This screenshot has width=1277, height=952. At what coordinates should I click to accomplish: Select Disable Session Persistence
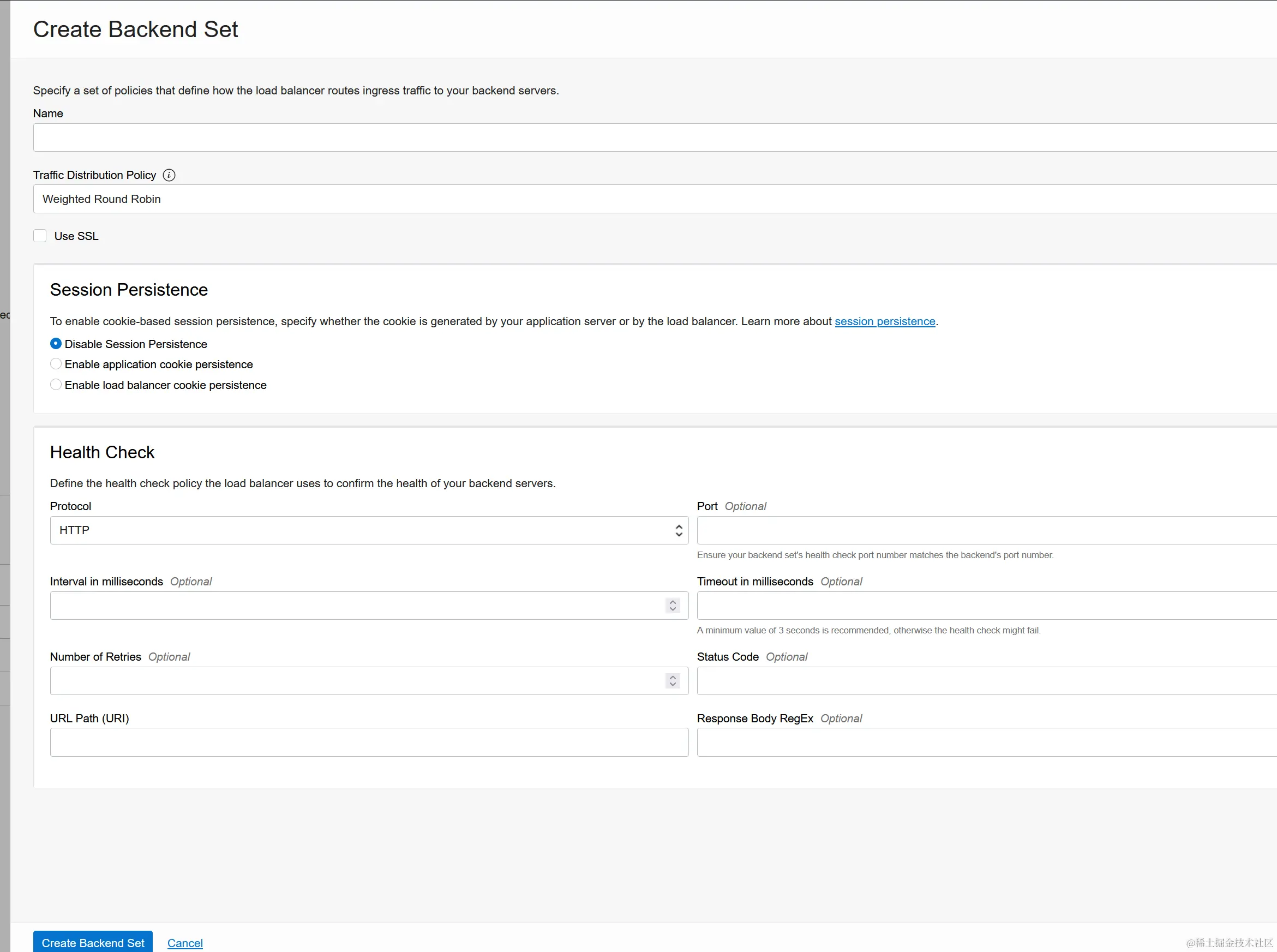(55, 343)
